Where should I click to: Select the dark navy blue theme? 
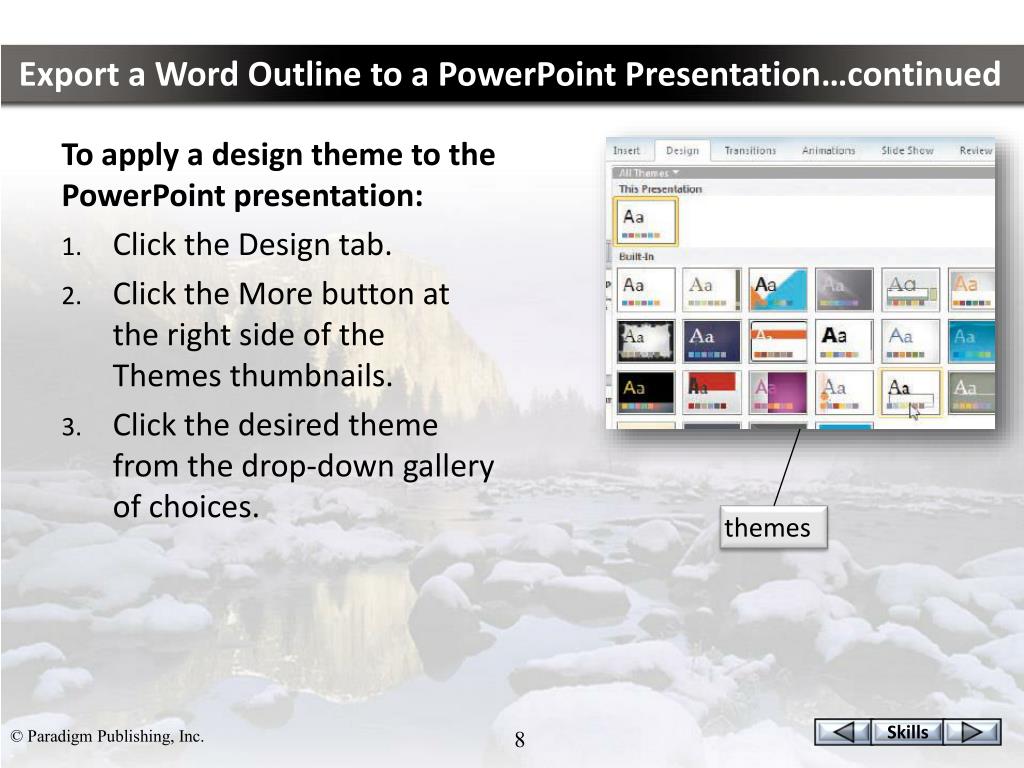pyautogui.click(x=712, y=341)
